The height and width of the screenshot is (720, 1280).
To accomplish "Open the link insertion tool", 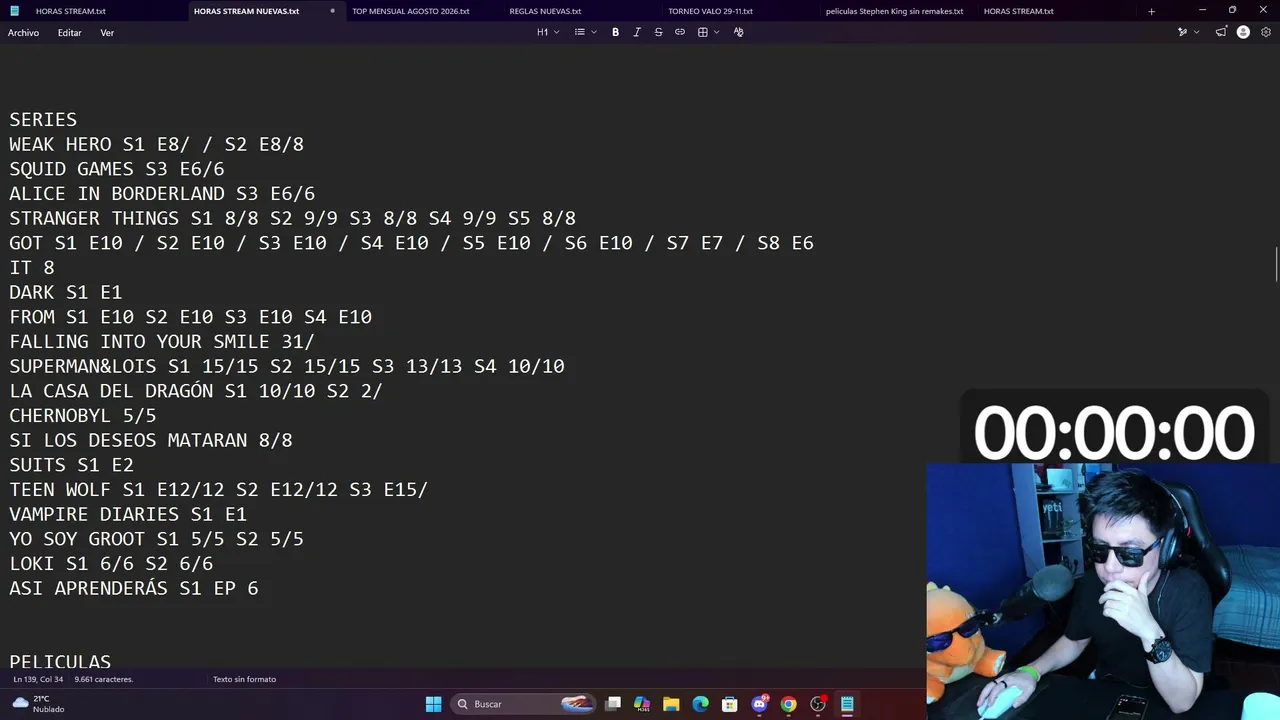I will [680, 32].
